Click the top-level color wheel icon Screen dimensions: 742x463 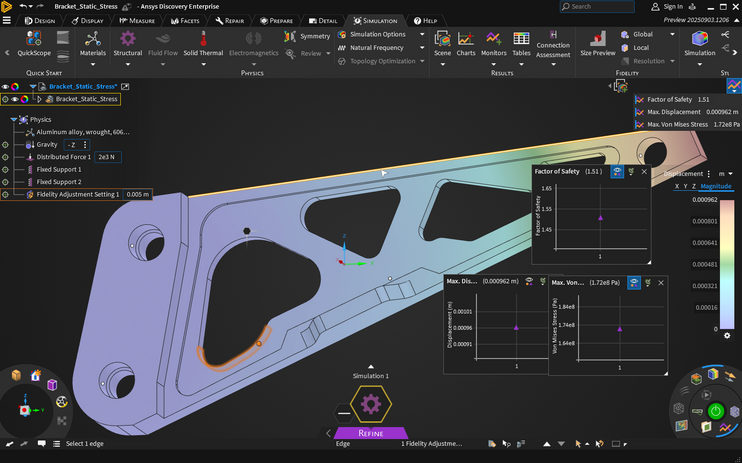click(15, 87)
